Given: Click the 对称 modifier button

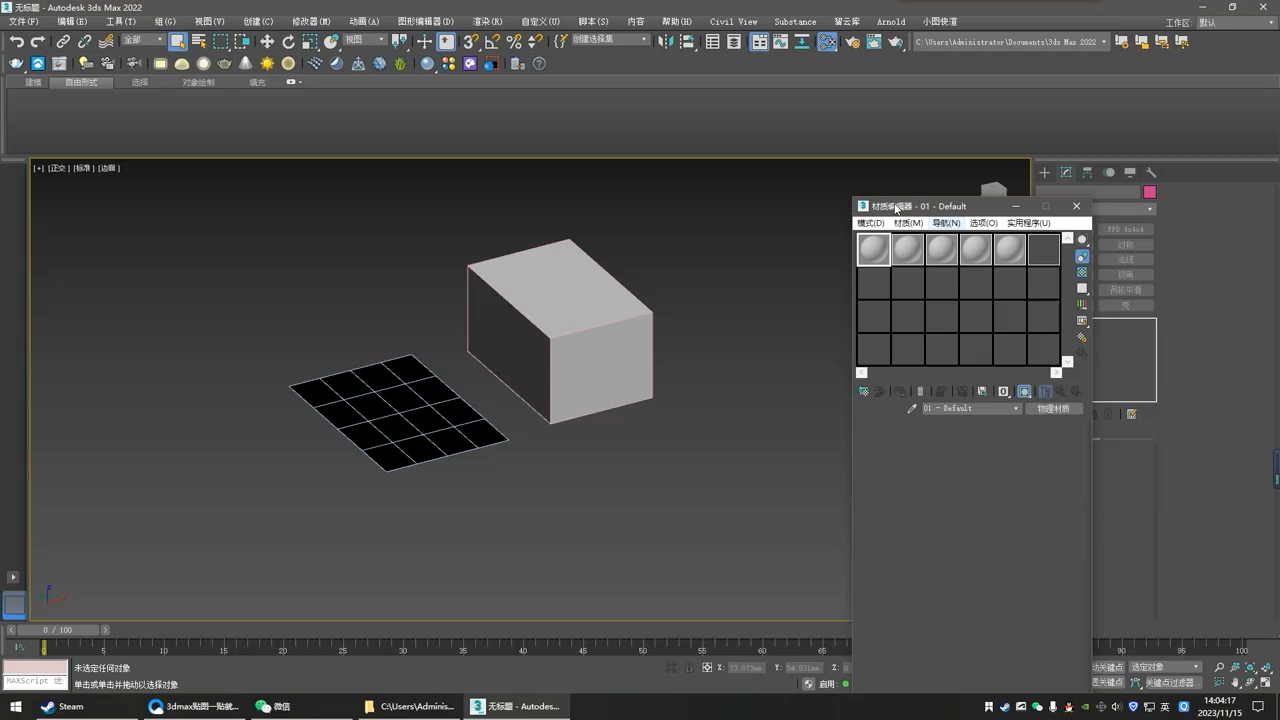Looking at the screenshot, I should pos(1126,244).
